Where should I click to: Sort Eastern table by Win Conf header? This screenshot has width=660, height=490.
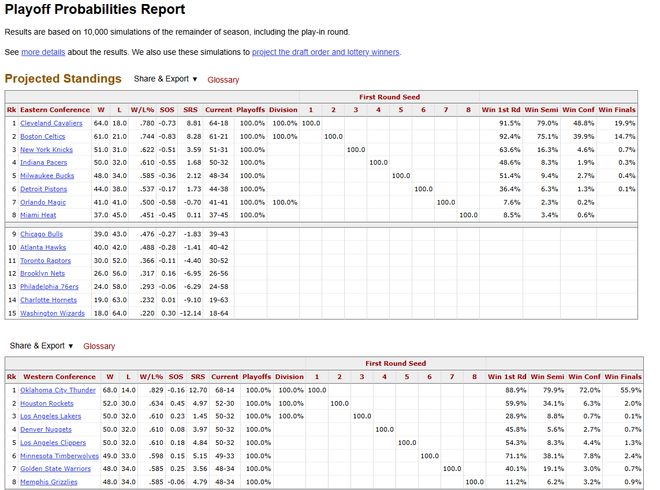(x=578, y=110)
